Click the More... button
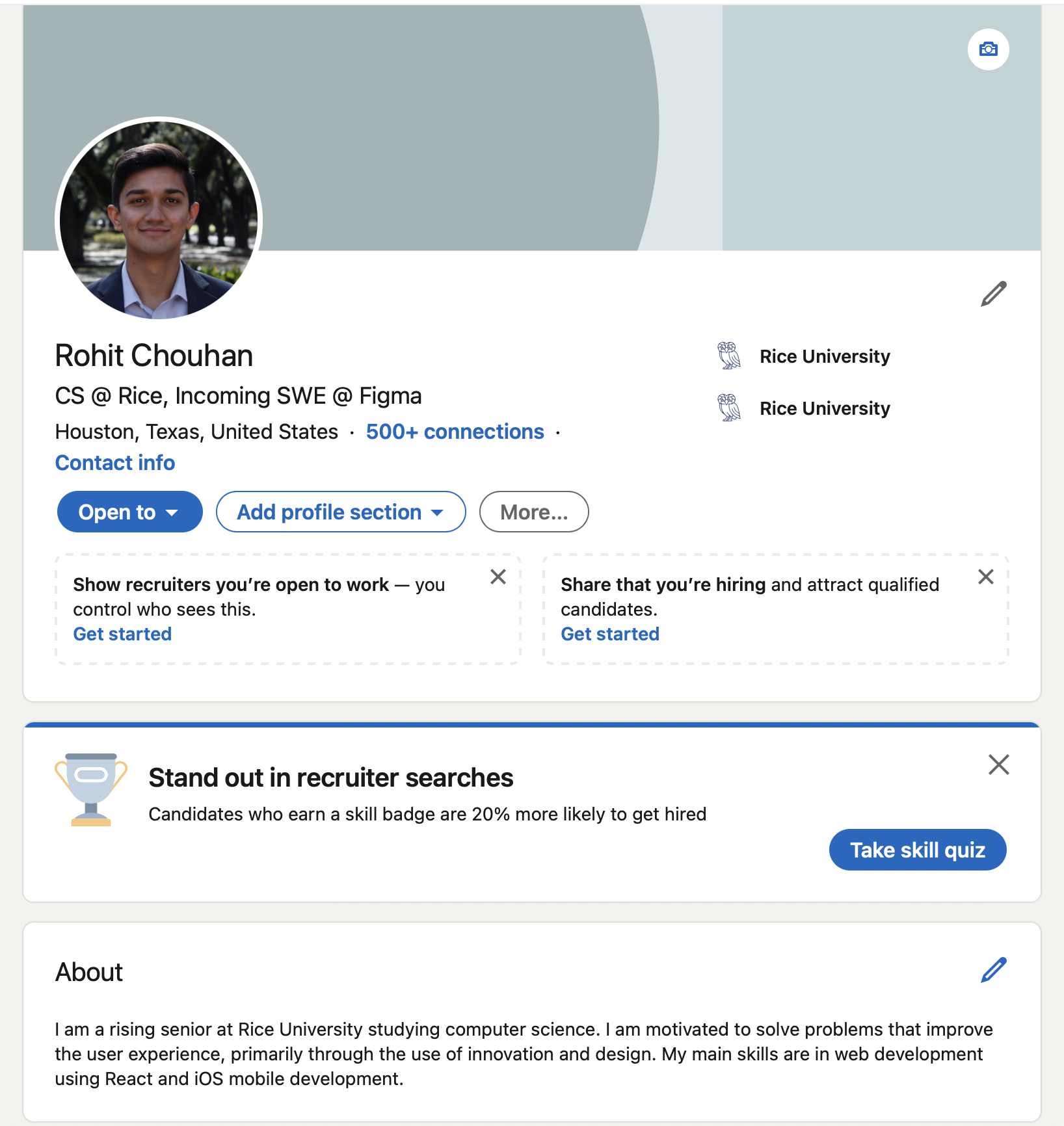The width and height of the screenshot is (1064, 1126). pyautogui.click(x=534, y=512)
